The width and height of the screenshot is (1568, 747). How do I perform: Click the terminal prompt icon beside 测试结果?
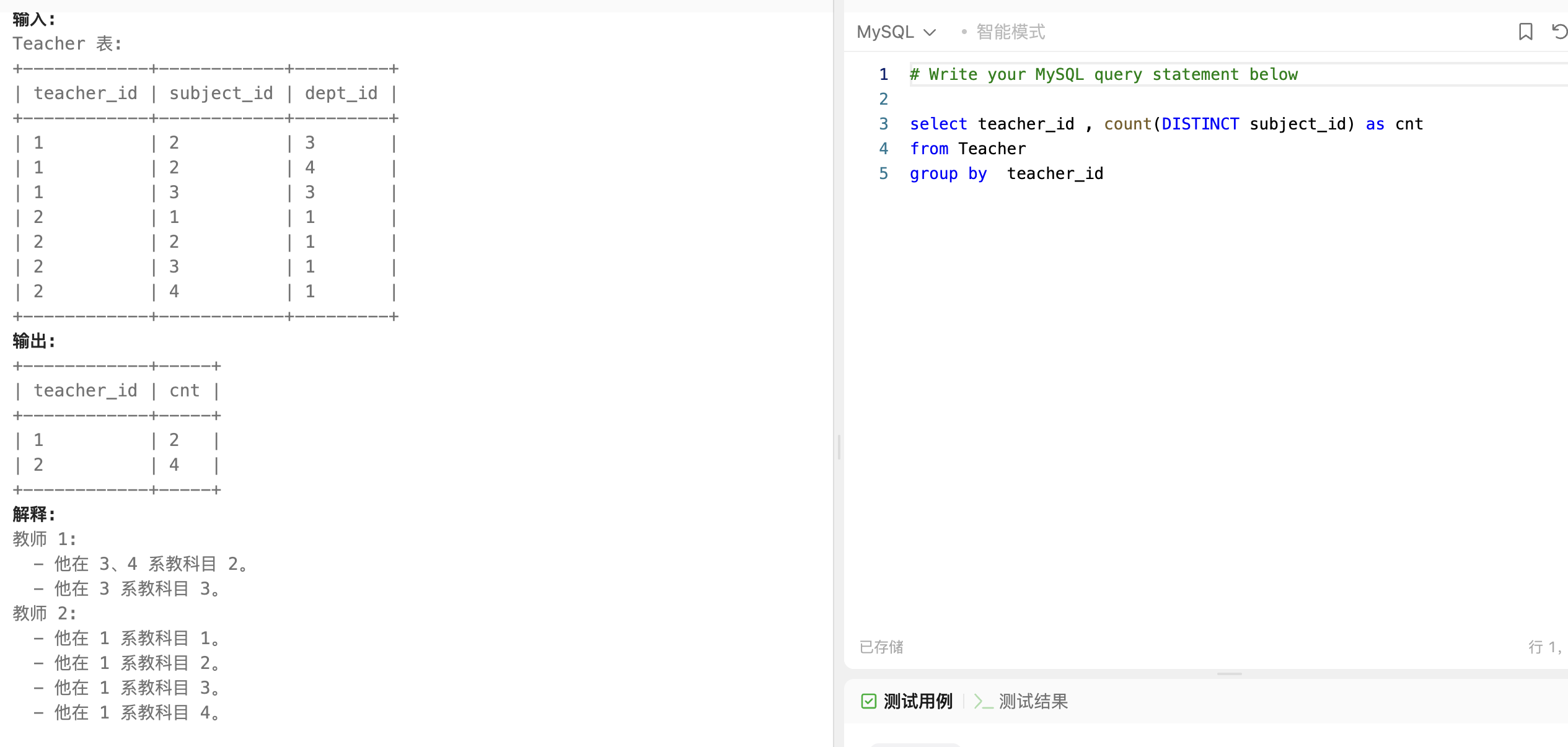tap(983, 701)
